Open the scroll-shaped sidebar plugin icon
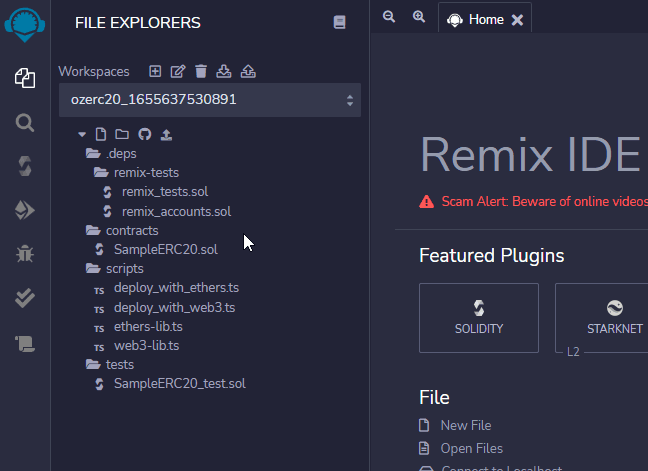This screenshot has width=648, height=471. coord(25,344)
